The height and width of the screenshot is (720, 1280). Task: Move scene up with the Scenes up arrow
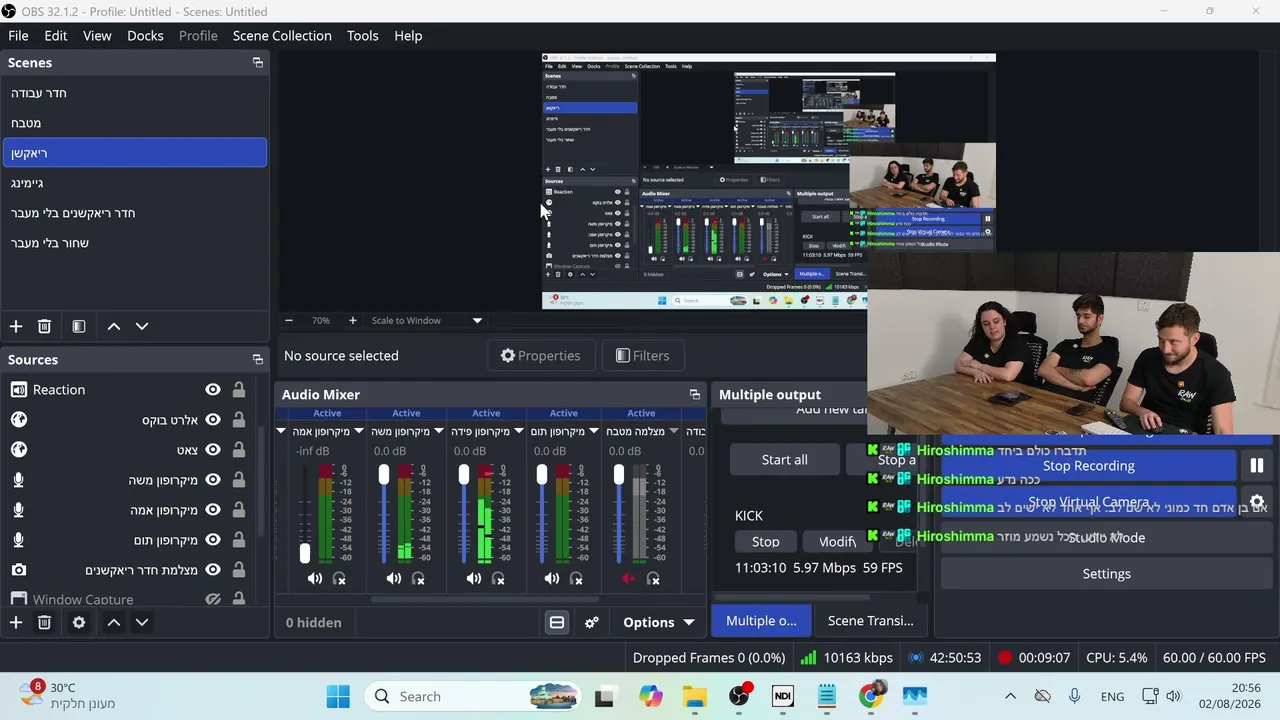(x=114, y=326)
